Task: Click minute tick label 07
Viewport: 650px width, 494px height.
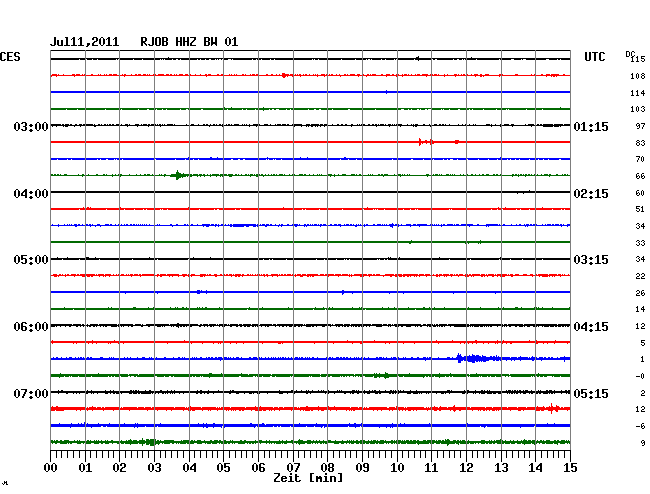Action: point(293,468)
